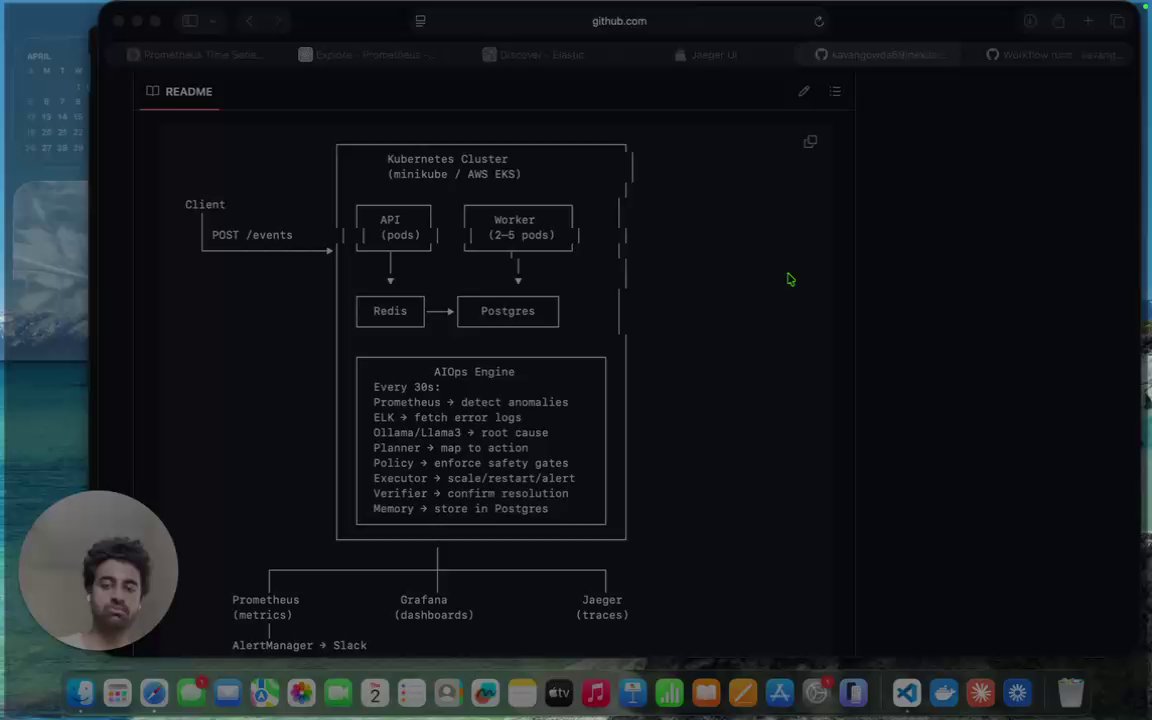Open Books from the dock
The image size is (1152, 720).
click(706, 693)
